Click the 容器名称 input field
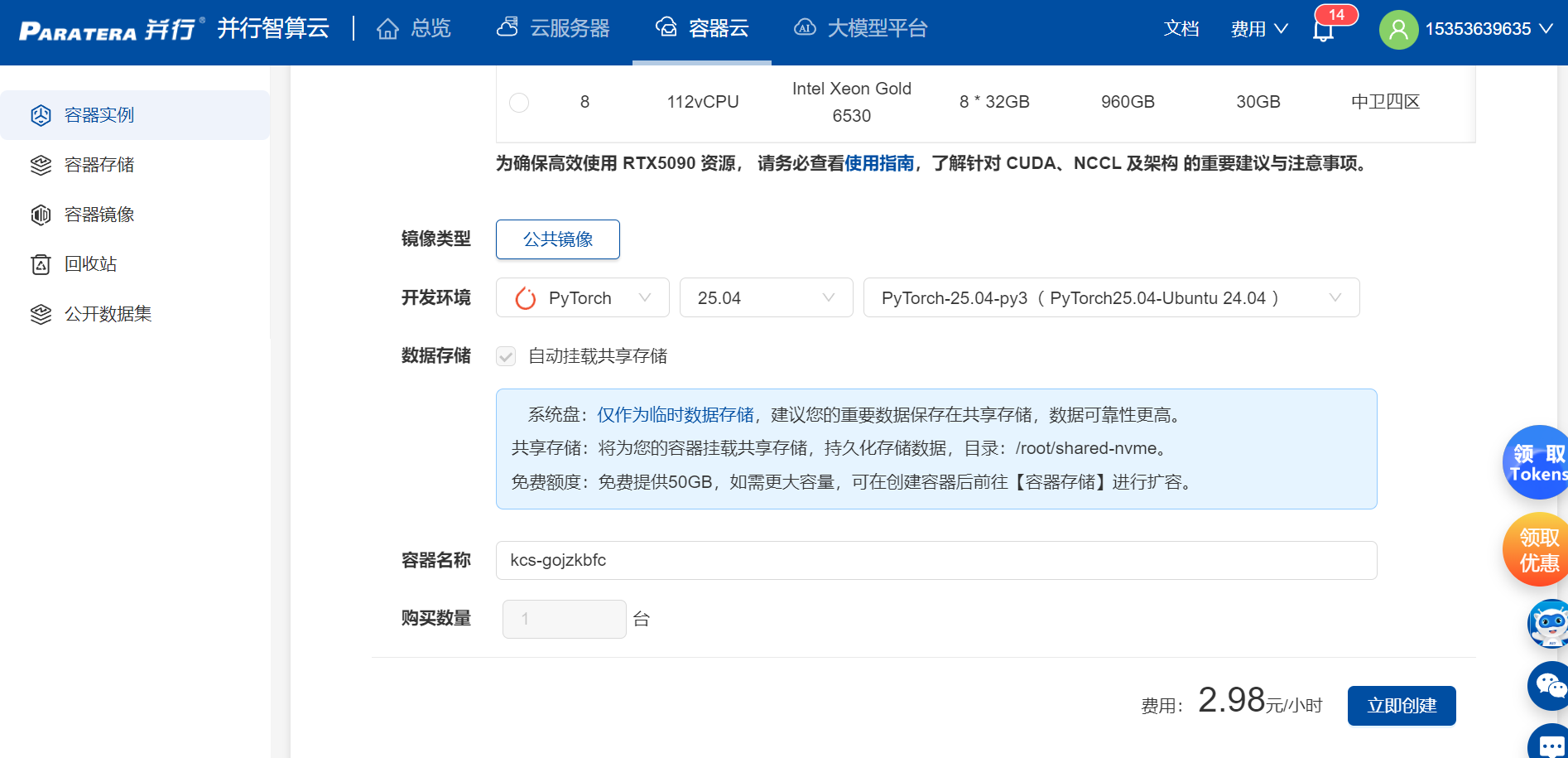1568x758 pixels. click(x=936, y=561)
